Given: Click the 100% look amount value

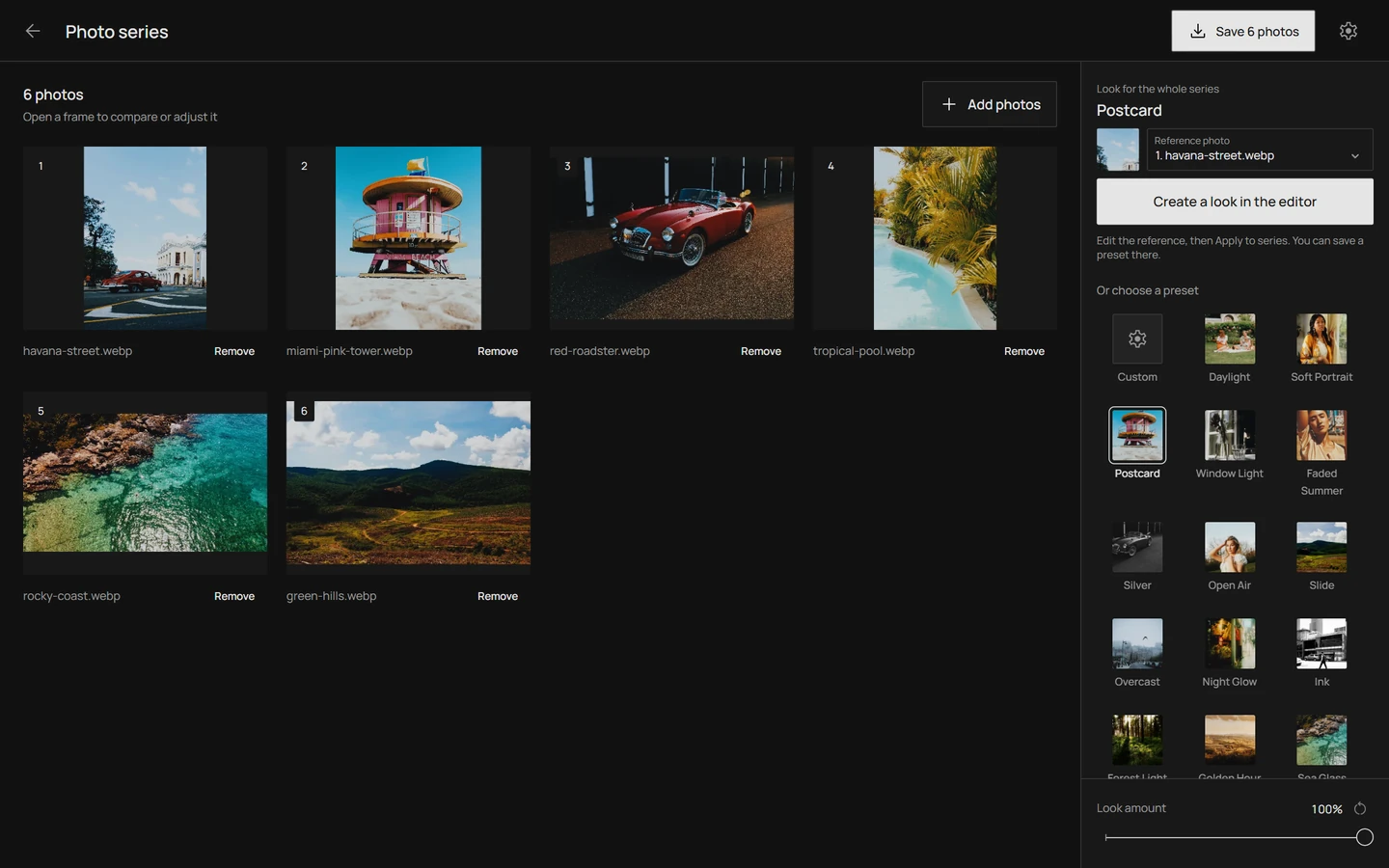Looking at the screenshot, I should (x=1326, y=809).
